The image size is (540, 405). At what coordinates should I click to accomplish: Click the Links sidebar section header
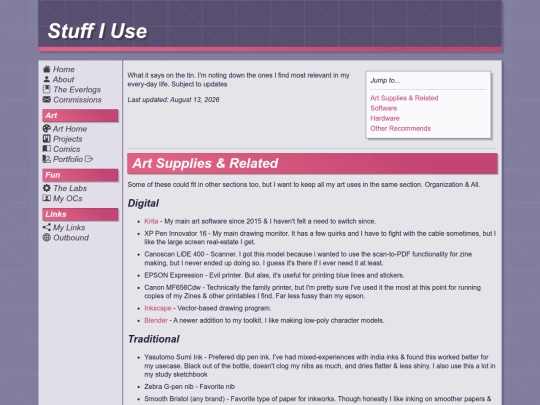80,214
